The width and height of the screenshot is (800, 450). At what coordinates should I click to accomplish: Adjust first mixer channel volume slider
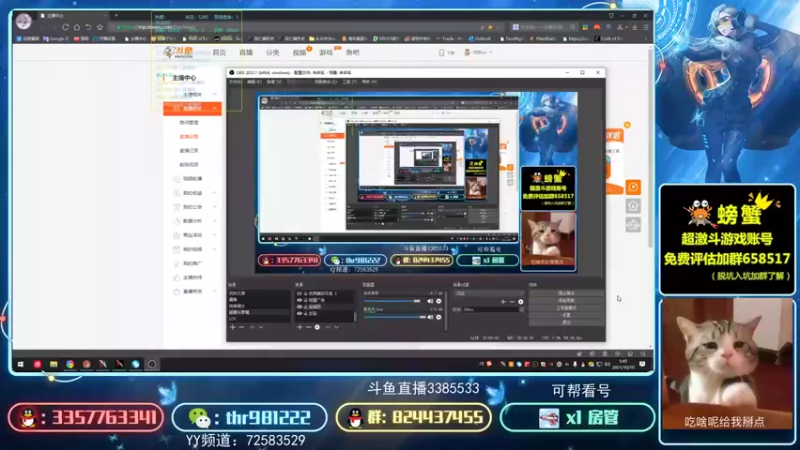point(392,302)
